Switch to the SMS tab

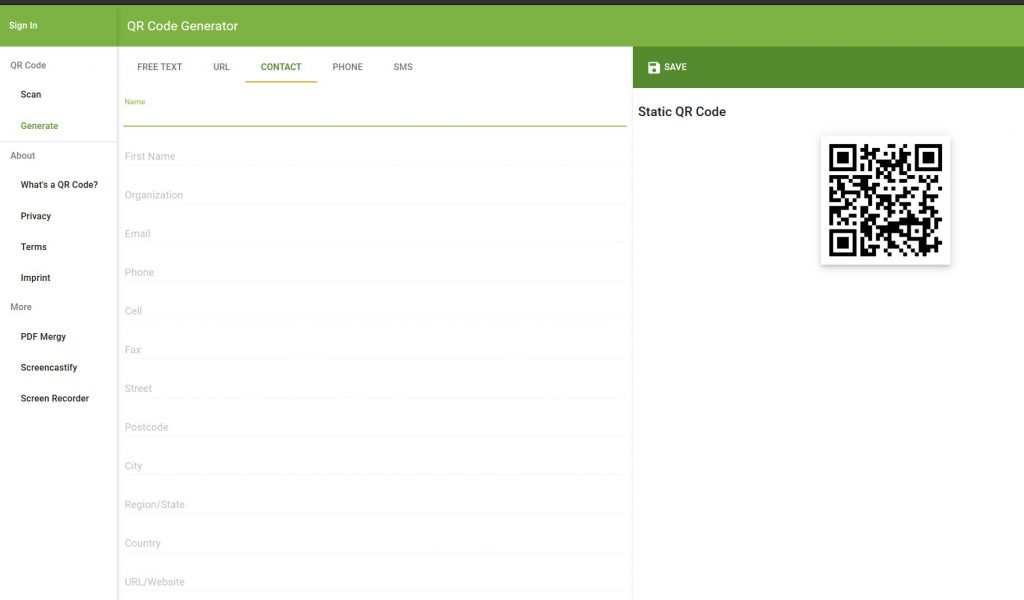(x=403, y=67)
